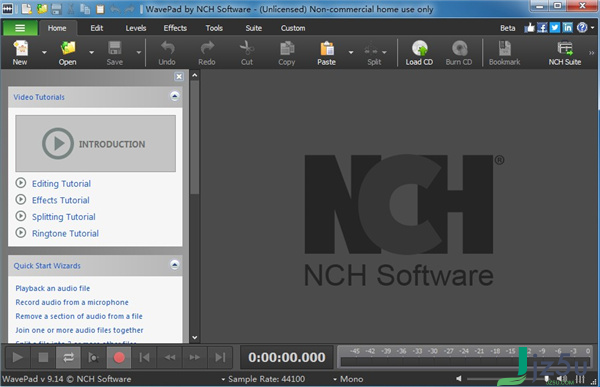Expand the Open button dropdown arrow
This screenshot has width=600, height=387.
[91, 52]
